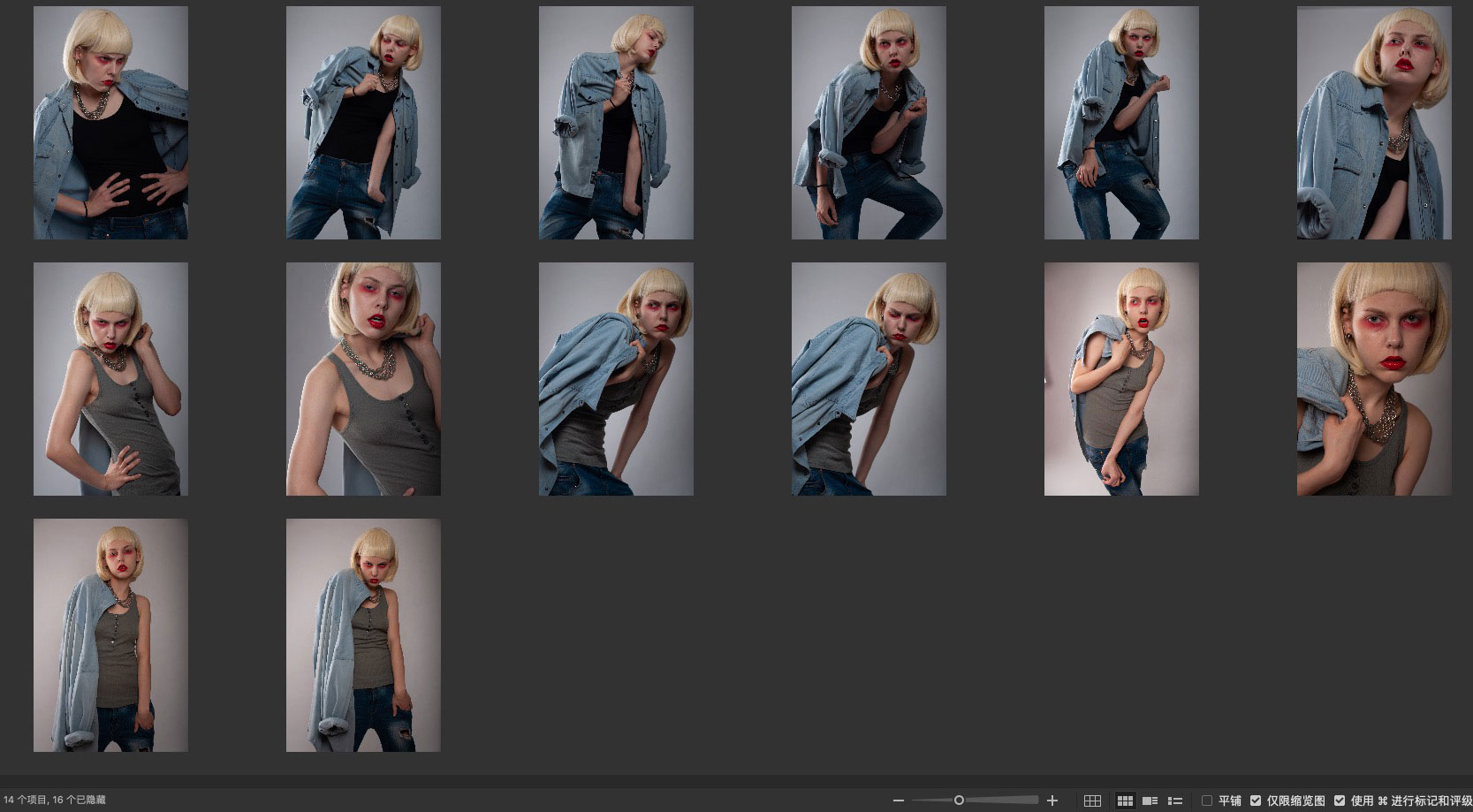Select gray tank photo with hand on hip
This screenshot has width=1473, height=812.
[x=110, y=379]
